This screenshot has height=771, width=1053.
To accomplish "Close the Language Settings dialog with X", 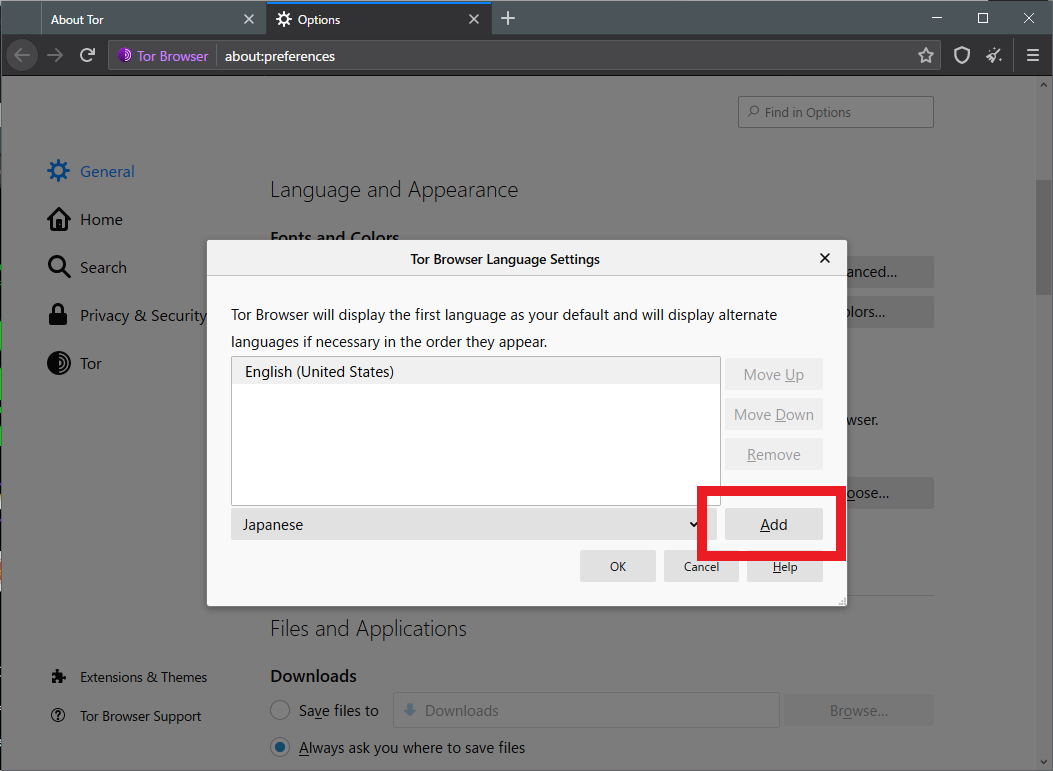I will point(825,258).
